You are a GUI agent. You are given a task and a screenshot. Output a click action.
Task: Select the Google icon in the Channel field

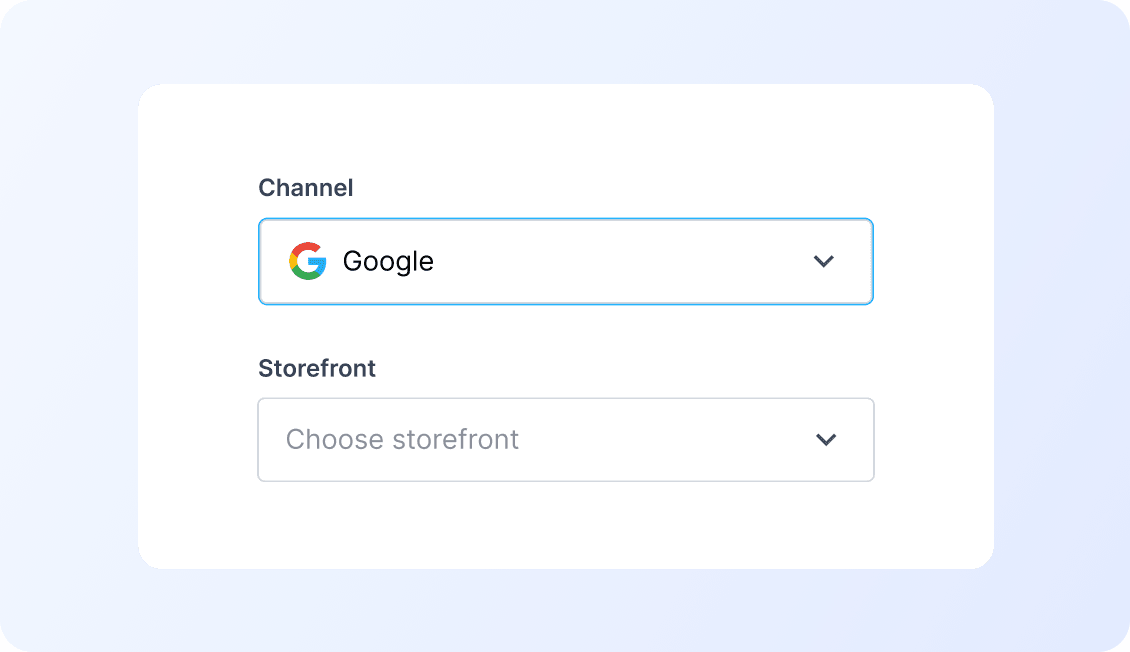[x=308, y=261]
